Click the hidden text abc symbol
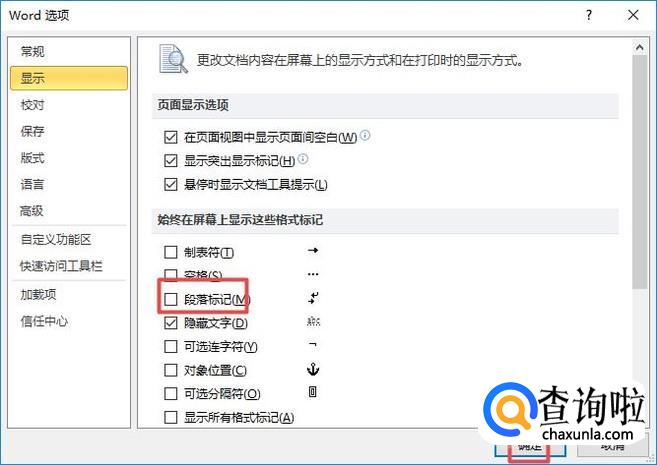 click(x=313, y=322)
